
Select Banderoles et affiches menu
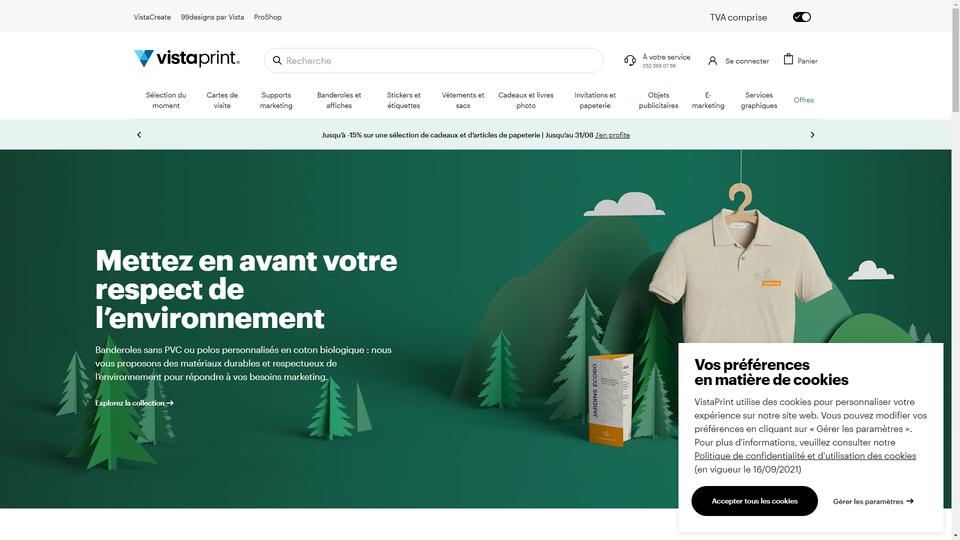click(x=339, y=100)
